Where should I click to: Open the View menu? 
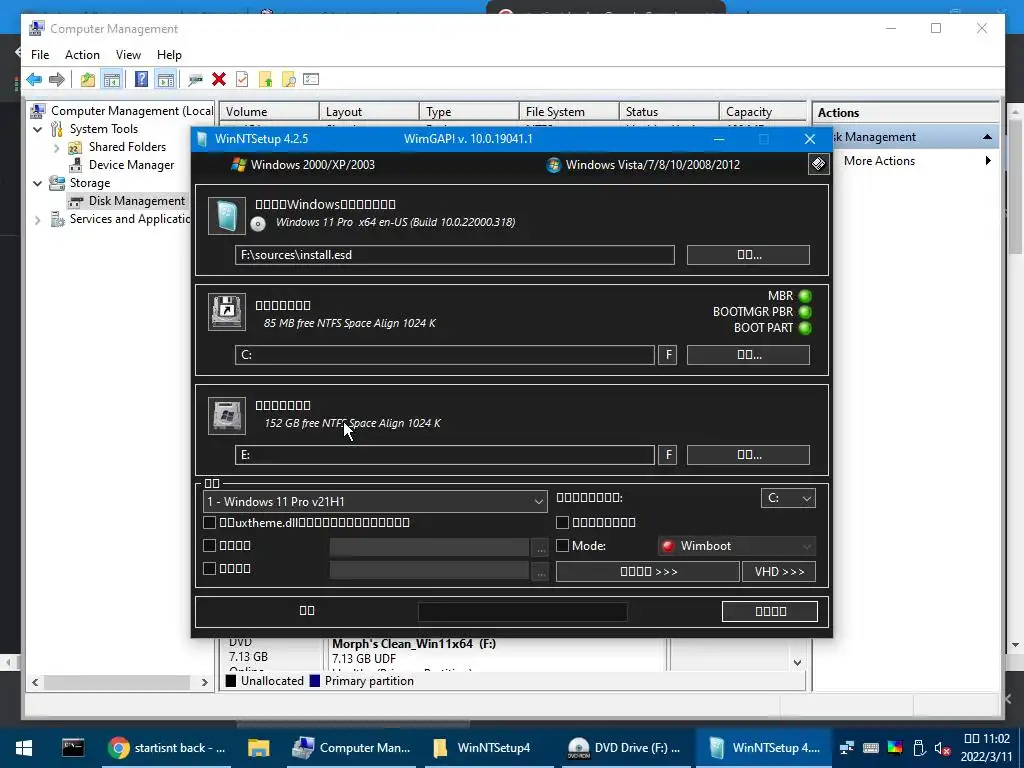[x=128, y=55]
